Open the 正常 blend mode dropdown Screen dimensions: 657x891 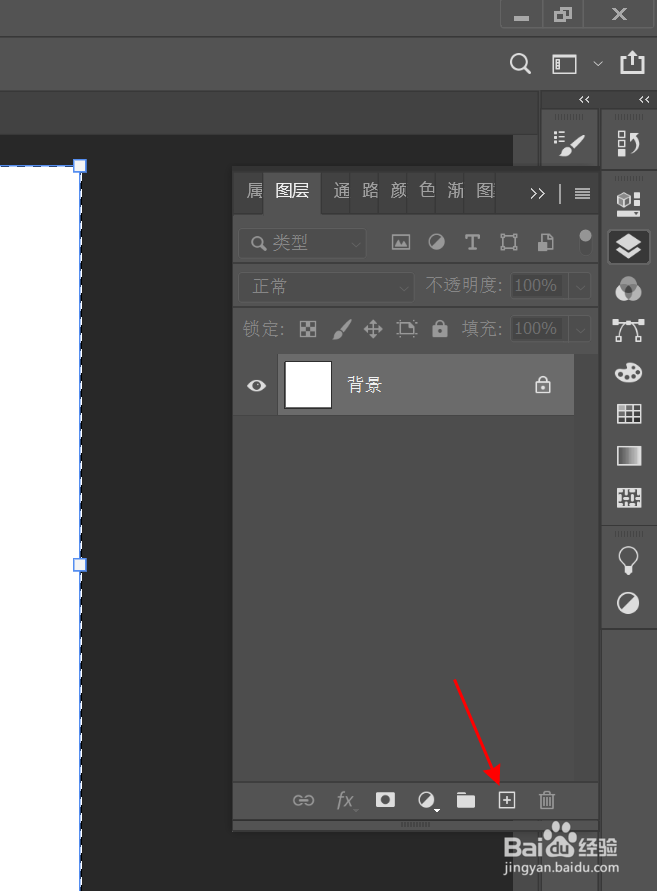pos(326,286)
